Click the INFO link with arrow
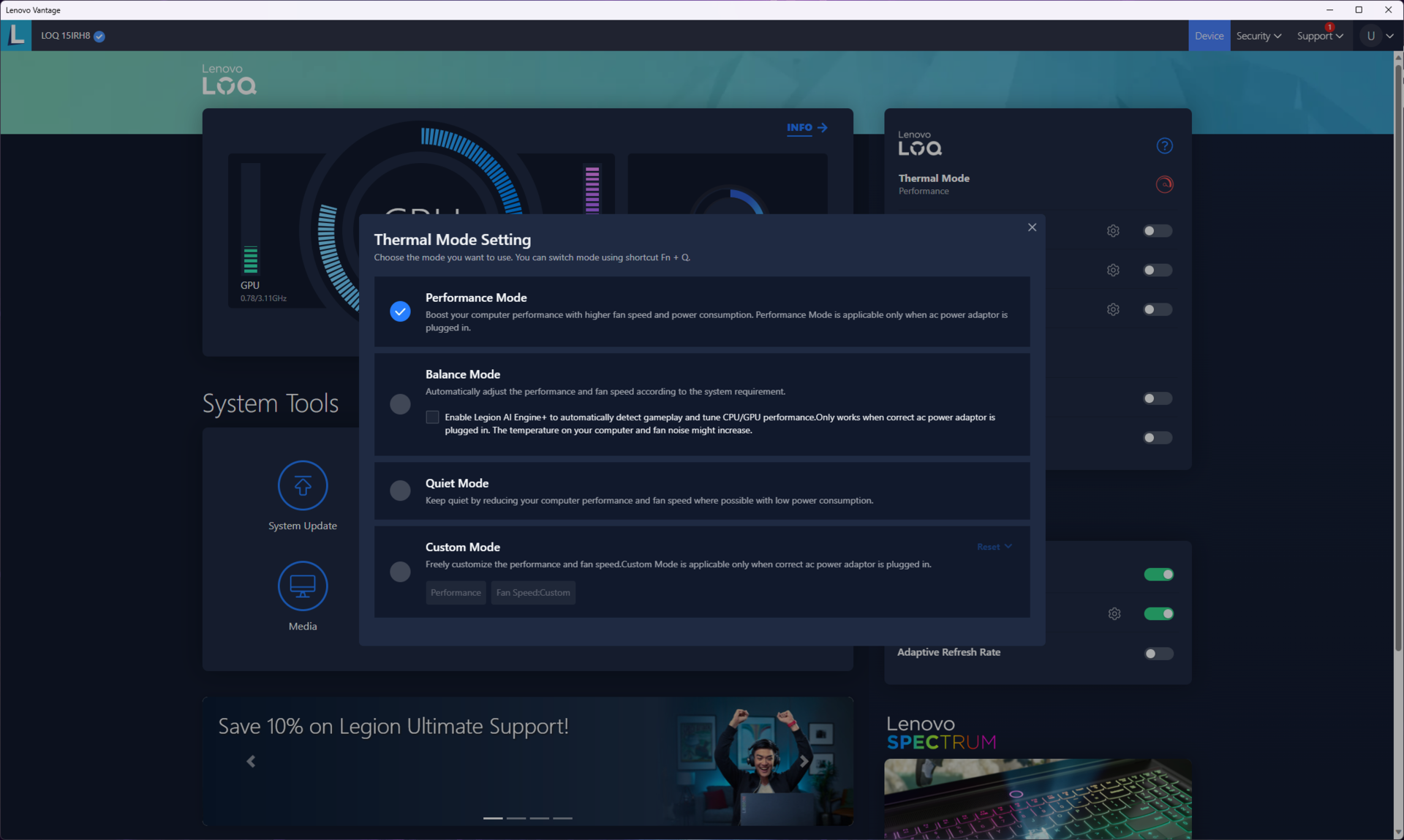1404x840 pixels. click(x=807, y=127)
